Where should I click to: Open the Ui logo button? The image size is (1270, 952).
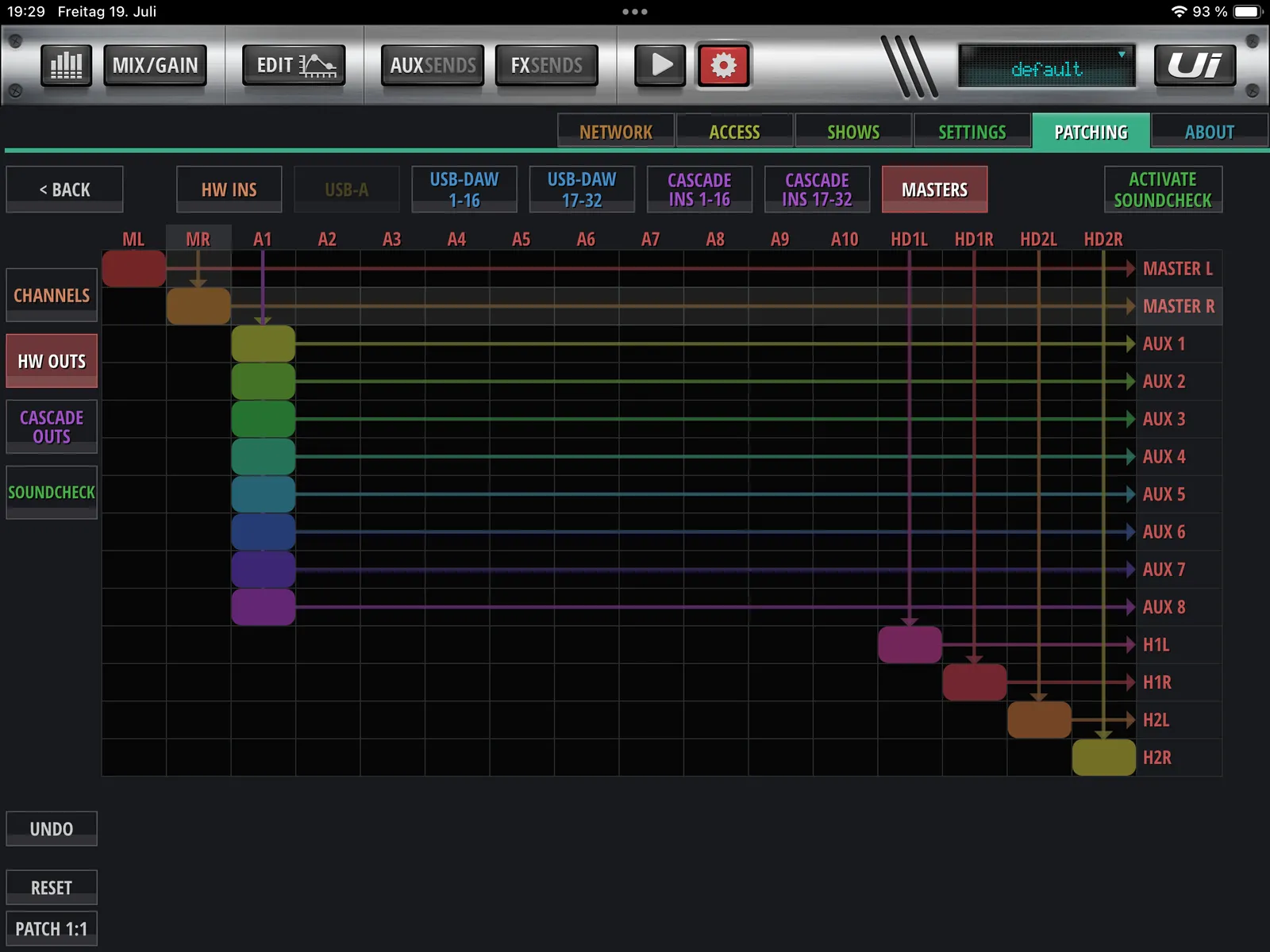click(x=1195, y=65)
